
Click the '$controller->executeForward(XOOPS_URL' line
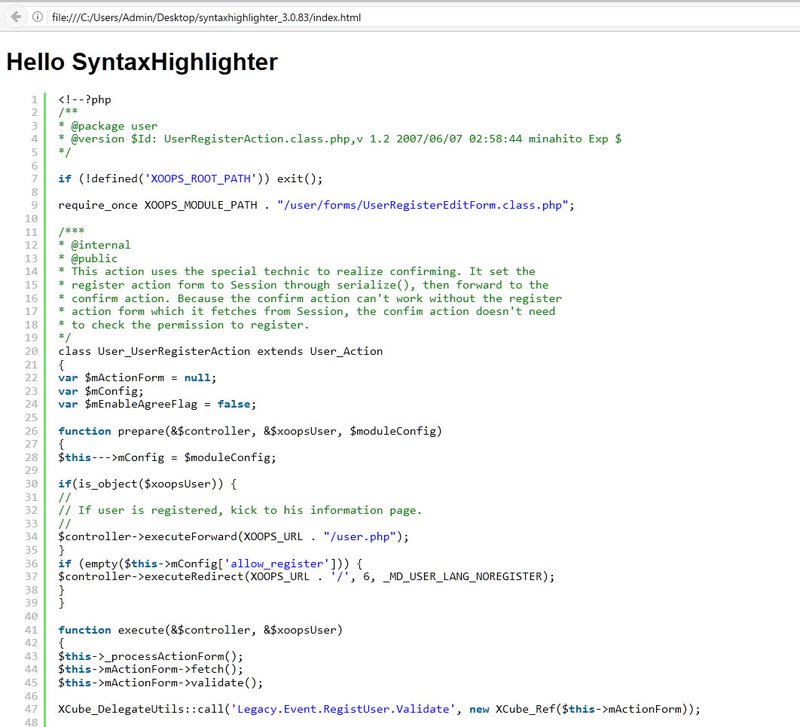[x=234, y=537]
